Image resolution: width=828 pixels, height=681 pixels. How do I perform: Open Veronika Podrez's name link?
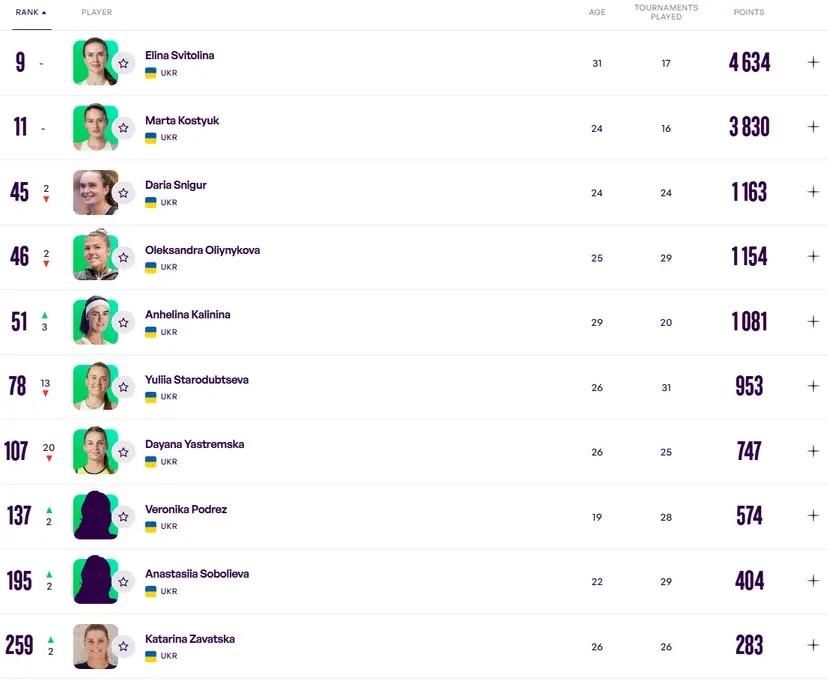[x=186, y=509]
